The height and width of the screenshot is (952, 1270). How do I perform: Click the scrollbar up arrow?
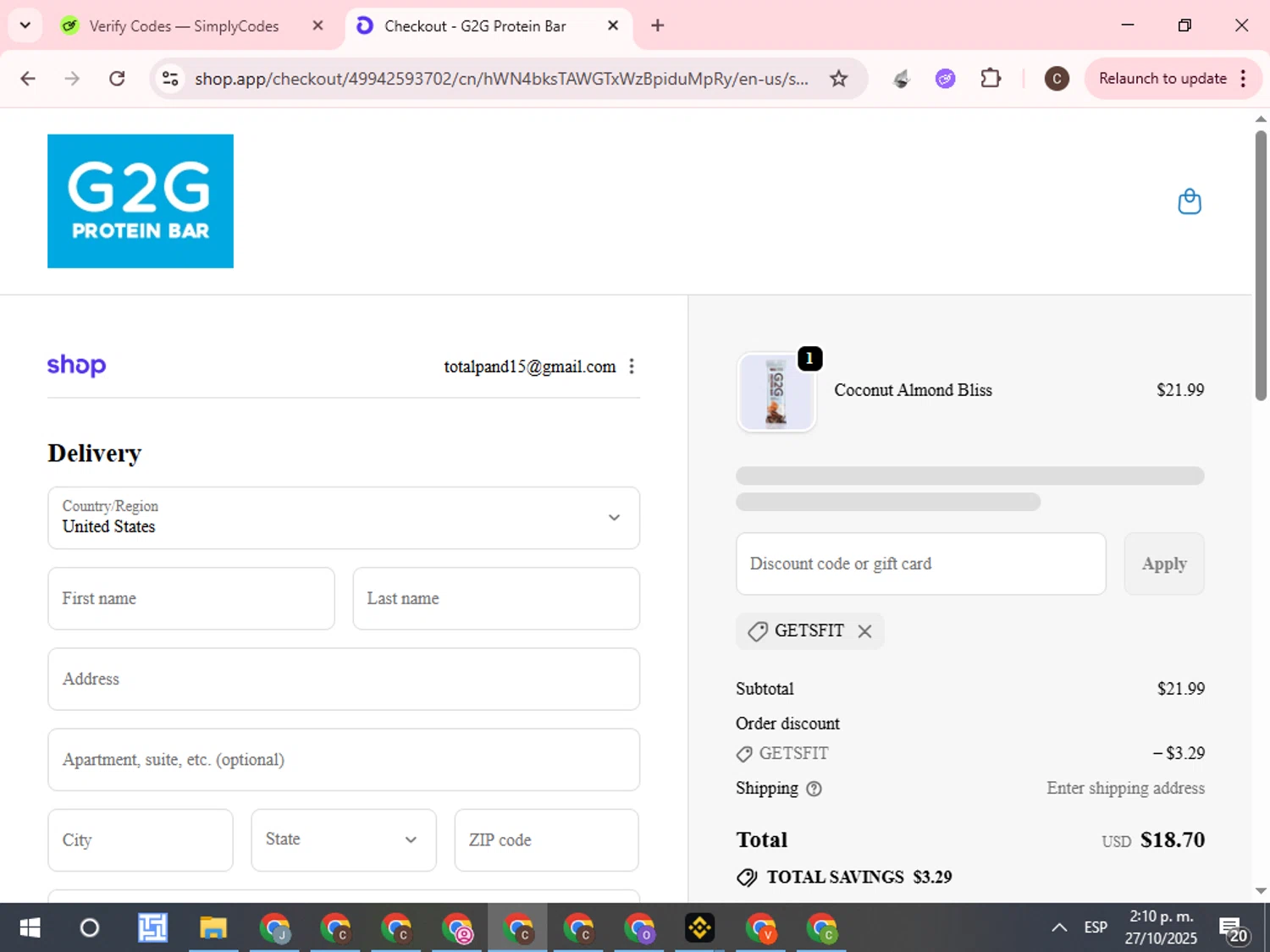[x=1261, y=118]
